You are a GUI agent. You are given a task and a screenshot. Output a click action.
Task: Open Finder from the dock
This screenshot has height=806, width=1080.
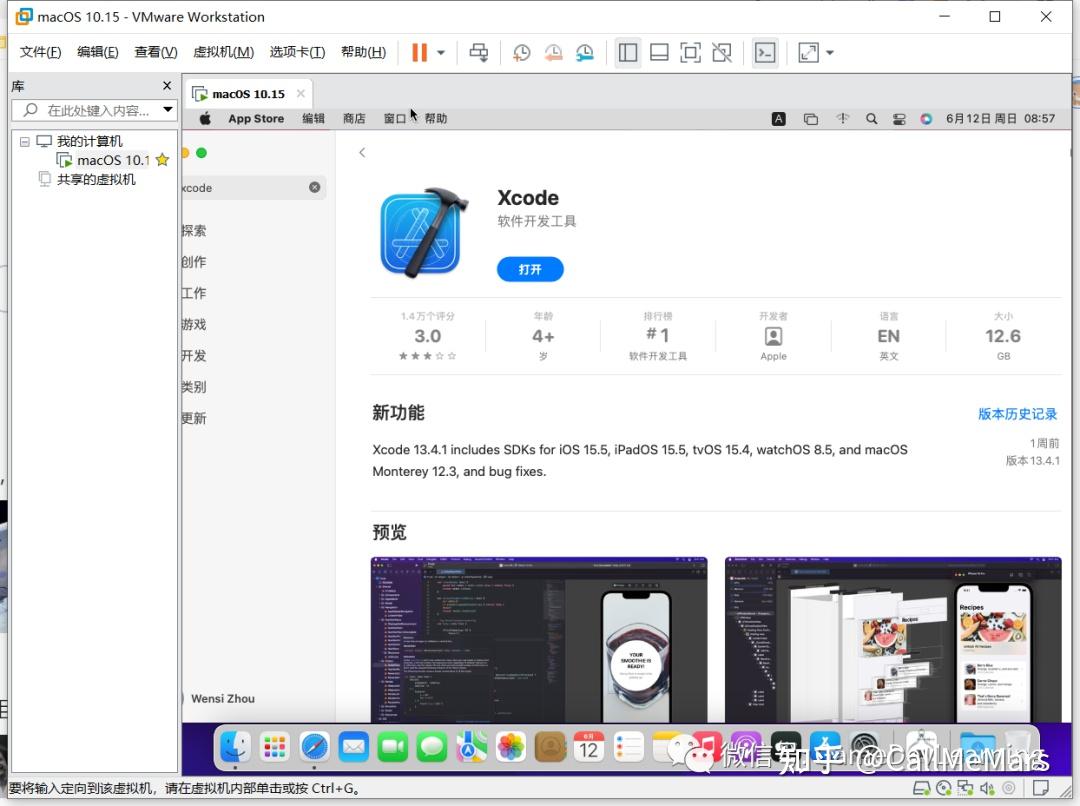(x=235, y=747)
